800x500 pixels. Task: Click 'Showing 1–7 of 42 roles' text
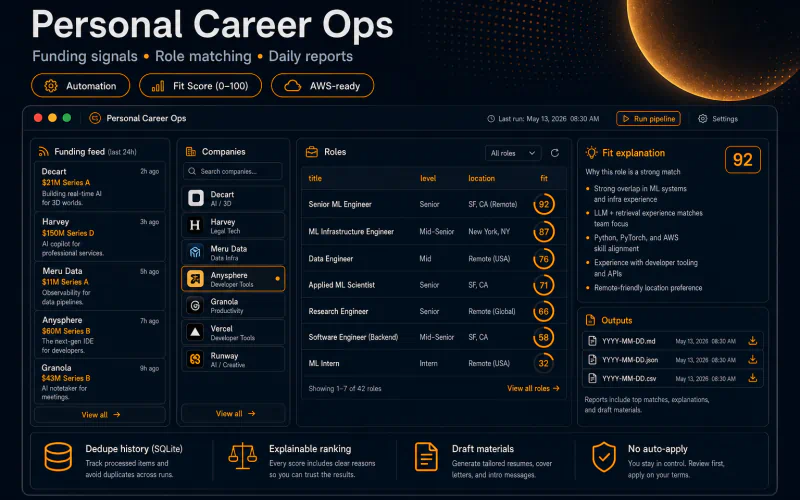coord(345,388)
